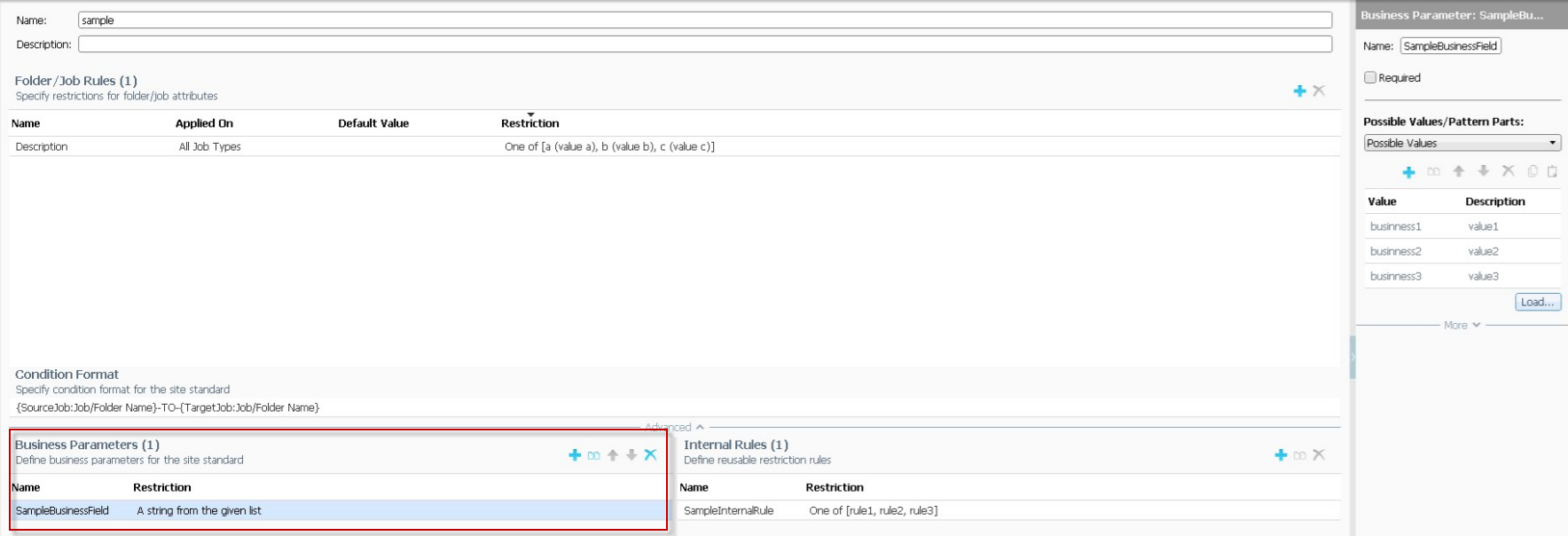Copy possible values in side panel
This screenshot has width=1568, height=536.
click(1533, 171)
